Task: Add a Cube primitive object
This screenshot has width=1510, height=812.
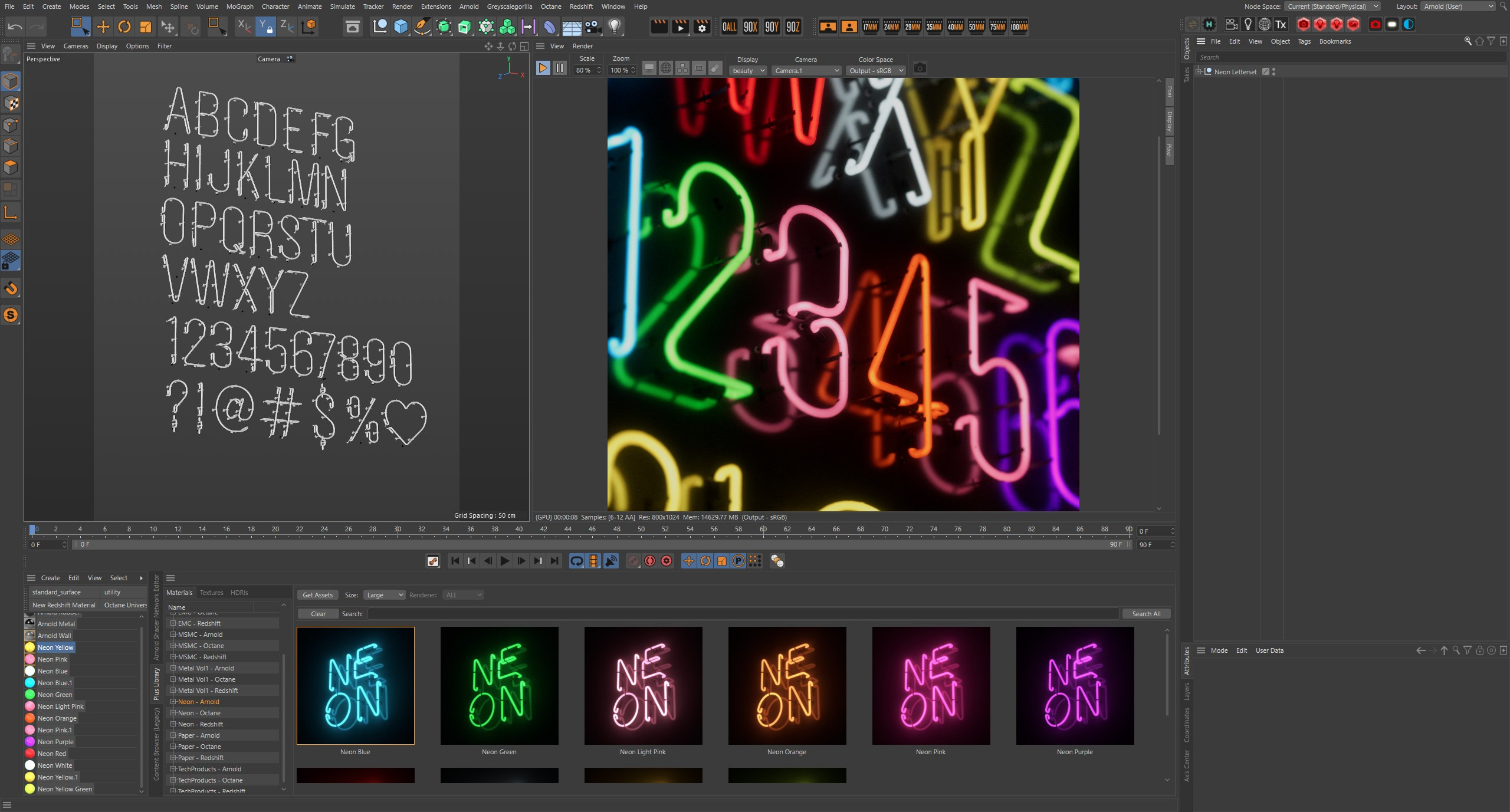Action: pyautogui.click(x=401, y=27)
